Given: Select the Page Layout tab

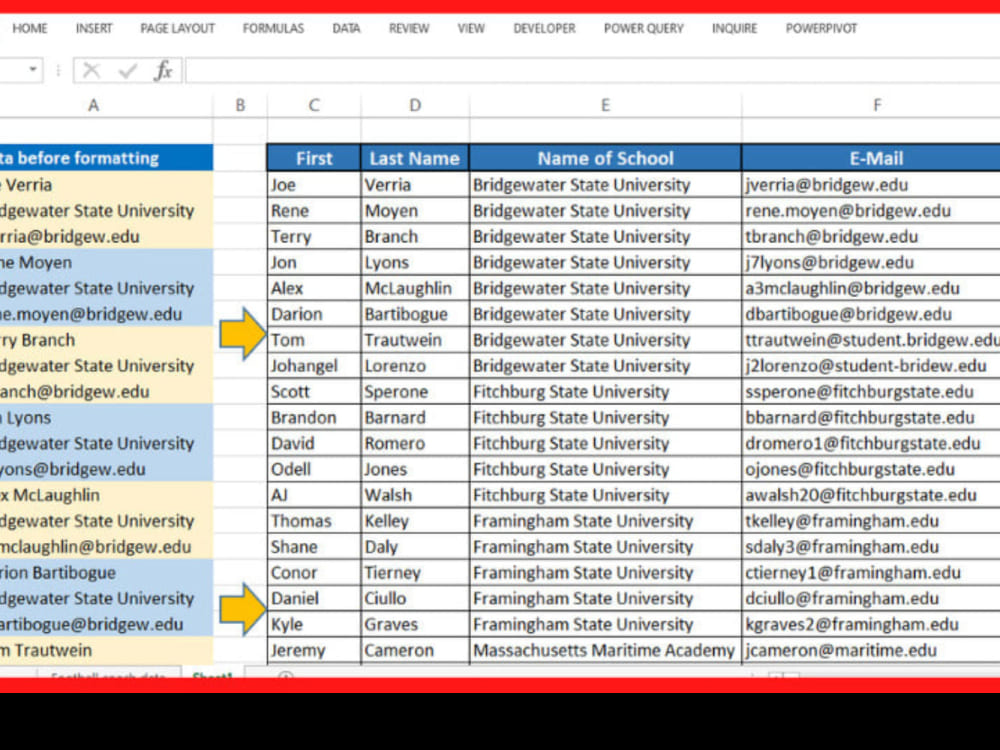Looking at the screenshot, I should 177,28.
